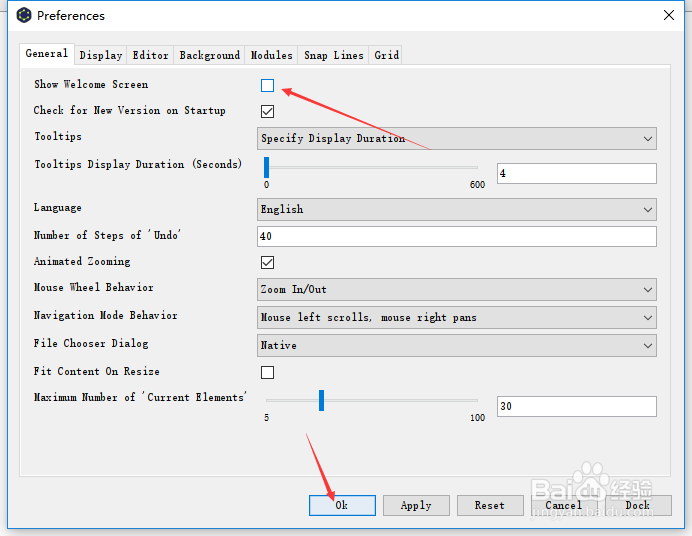Click the Tooltips Display Duration slider
Screen dimensions: 692x536
371,168
